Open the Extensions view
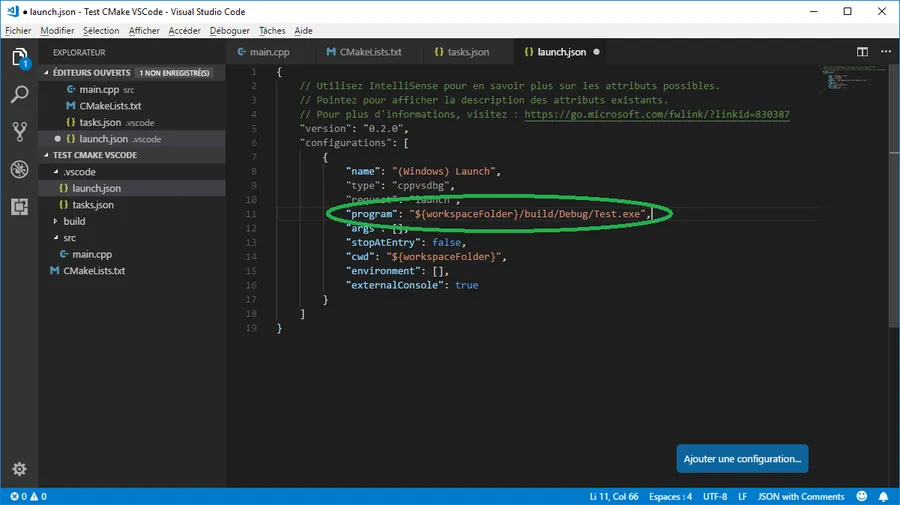Viewport: 900px width, 505px height. 19,207
